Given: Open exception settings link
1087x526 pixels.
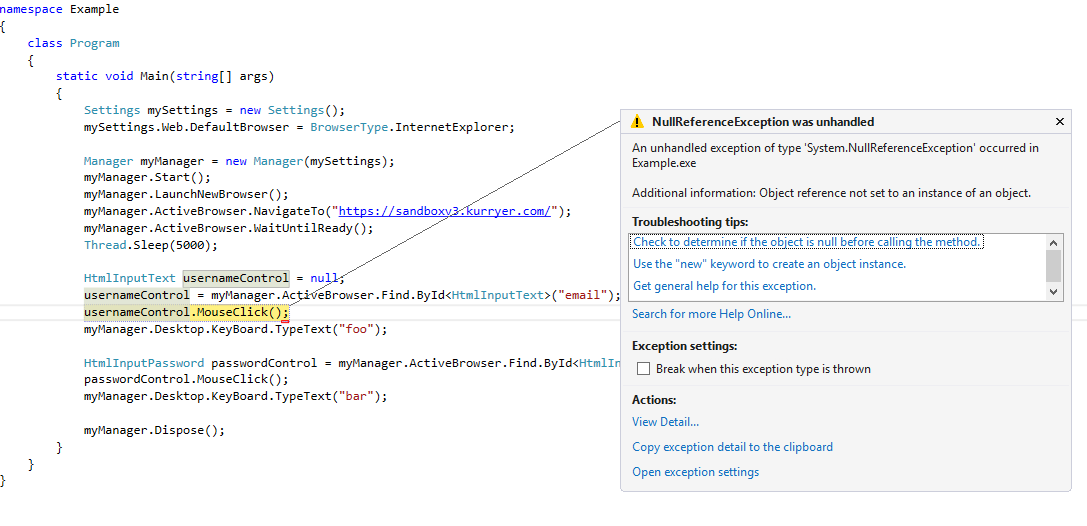Looking at the screenshot, I should click(695, 472).
